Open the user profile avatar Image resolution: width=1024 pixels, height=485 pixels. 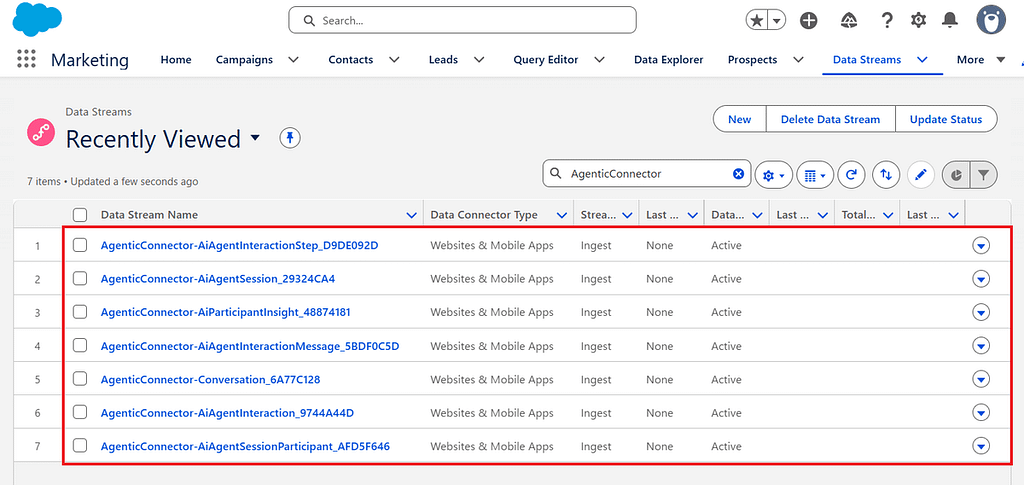pos(991,20)
